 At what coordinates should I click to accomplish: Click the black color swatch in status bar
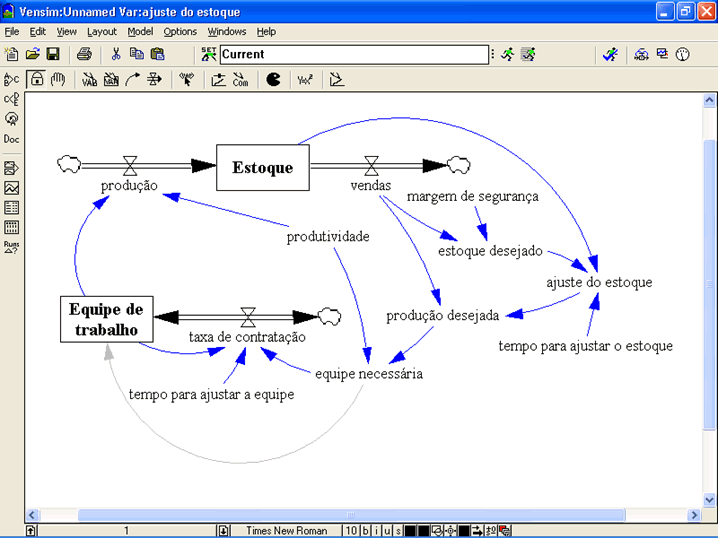410,530
